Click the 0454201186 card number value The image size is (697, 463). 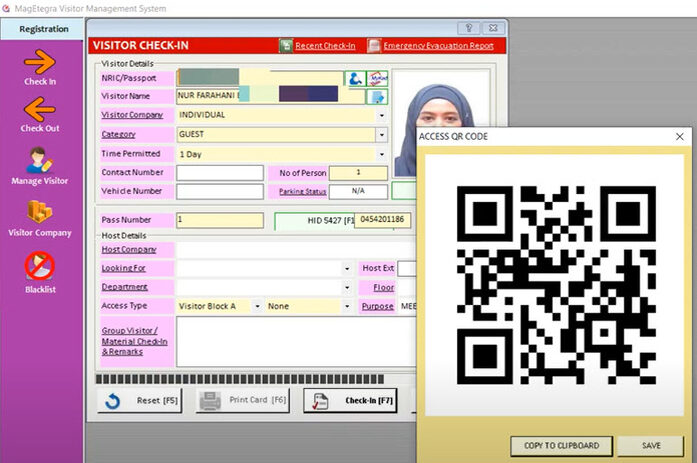pyautogui.click(x=382, y=220)
